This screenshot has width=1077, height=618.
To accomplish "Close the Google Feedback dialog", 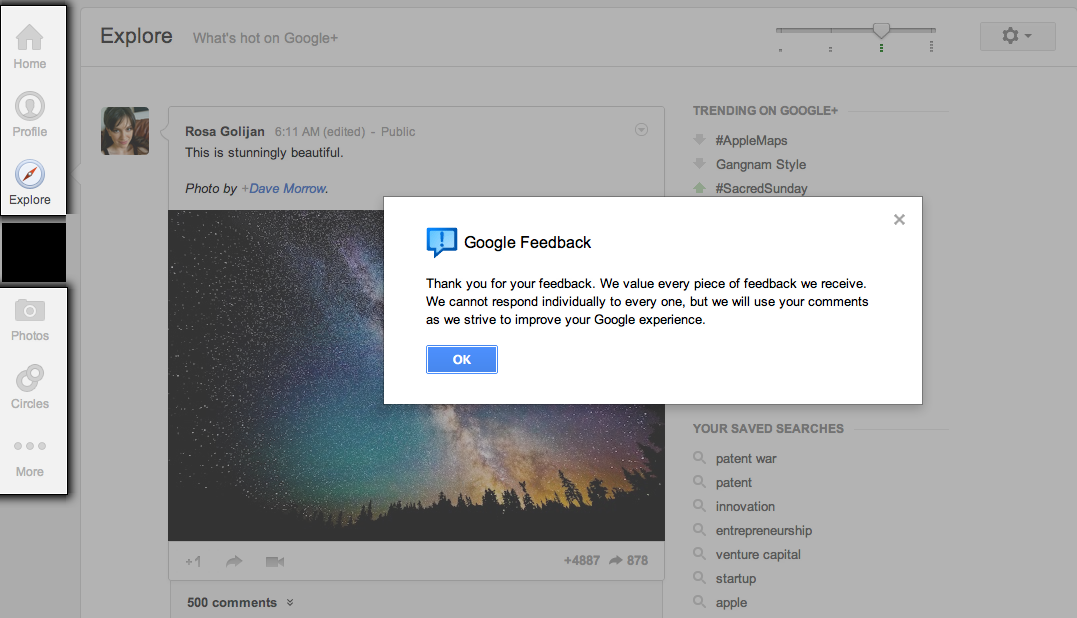I will (x=899, y=220).
